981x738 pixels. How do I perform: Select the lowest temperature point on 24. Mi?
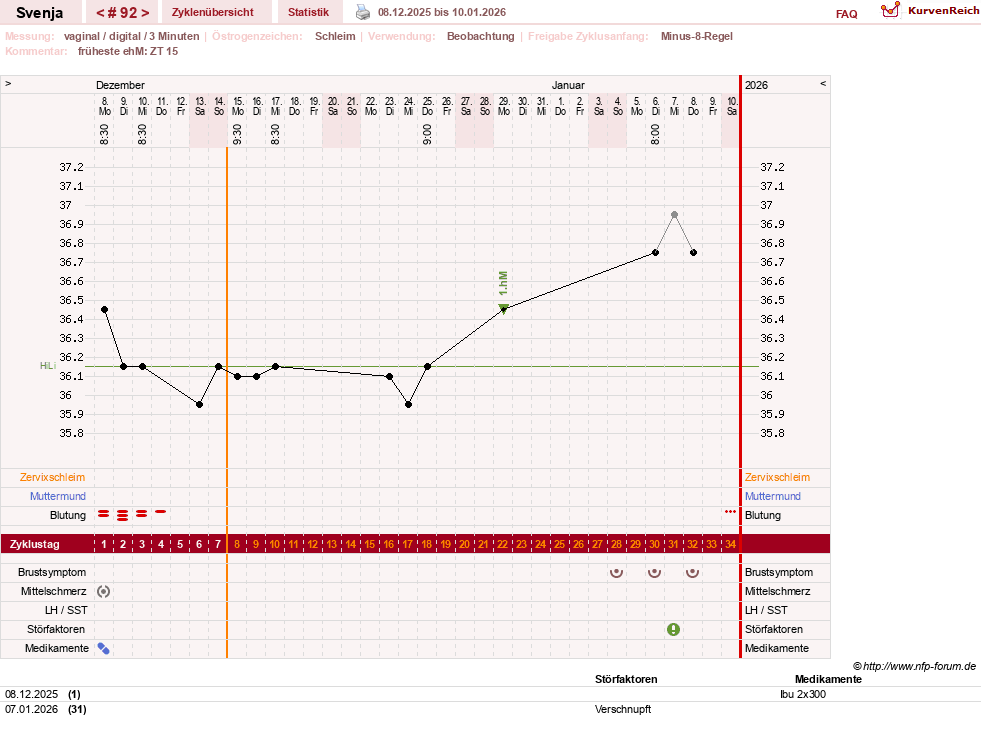(409, 405)
